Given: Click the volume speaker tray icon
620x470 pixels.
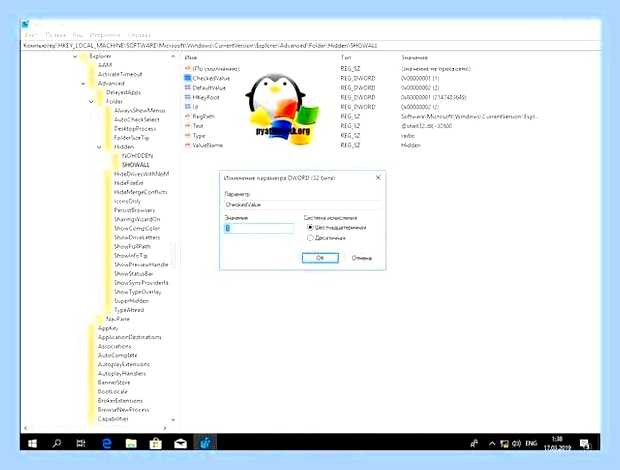Looking at the screenshot, I should [516, 444].
